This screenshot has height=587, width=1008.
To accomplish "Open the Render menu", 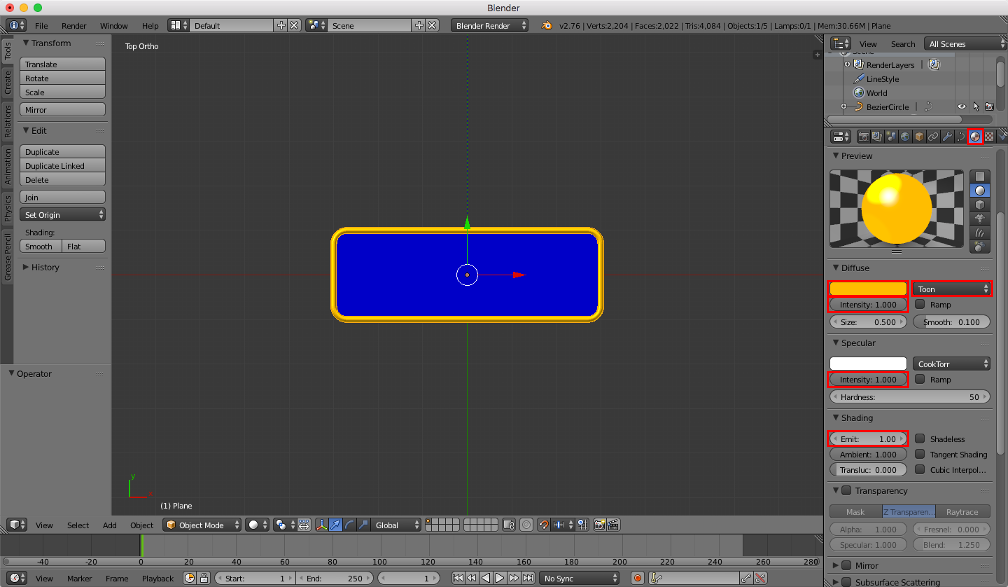I will pos(74,26).
